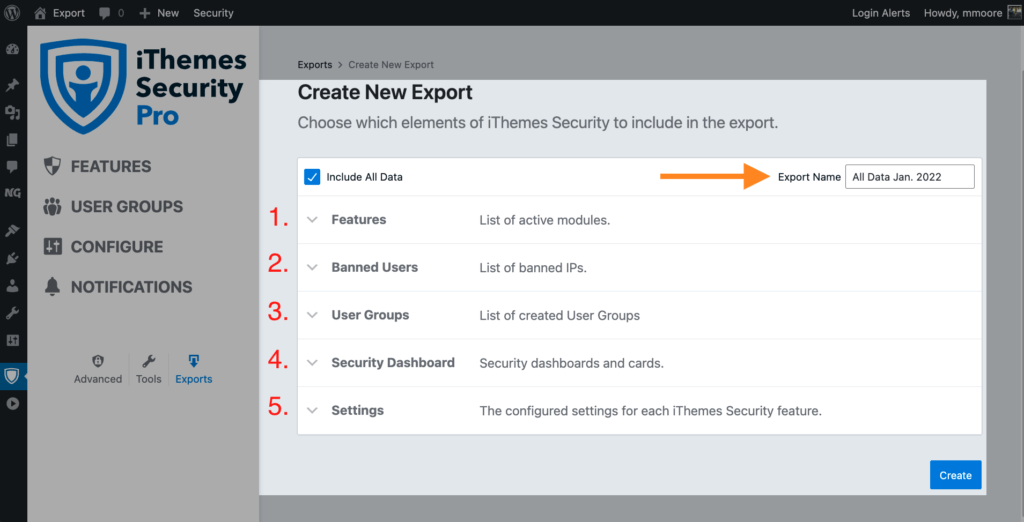Click 'Security dashboards and cards.' text
This screenshot has height=522, width=1024.
[571, 363]
